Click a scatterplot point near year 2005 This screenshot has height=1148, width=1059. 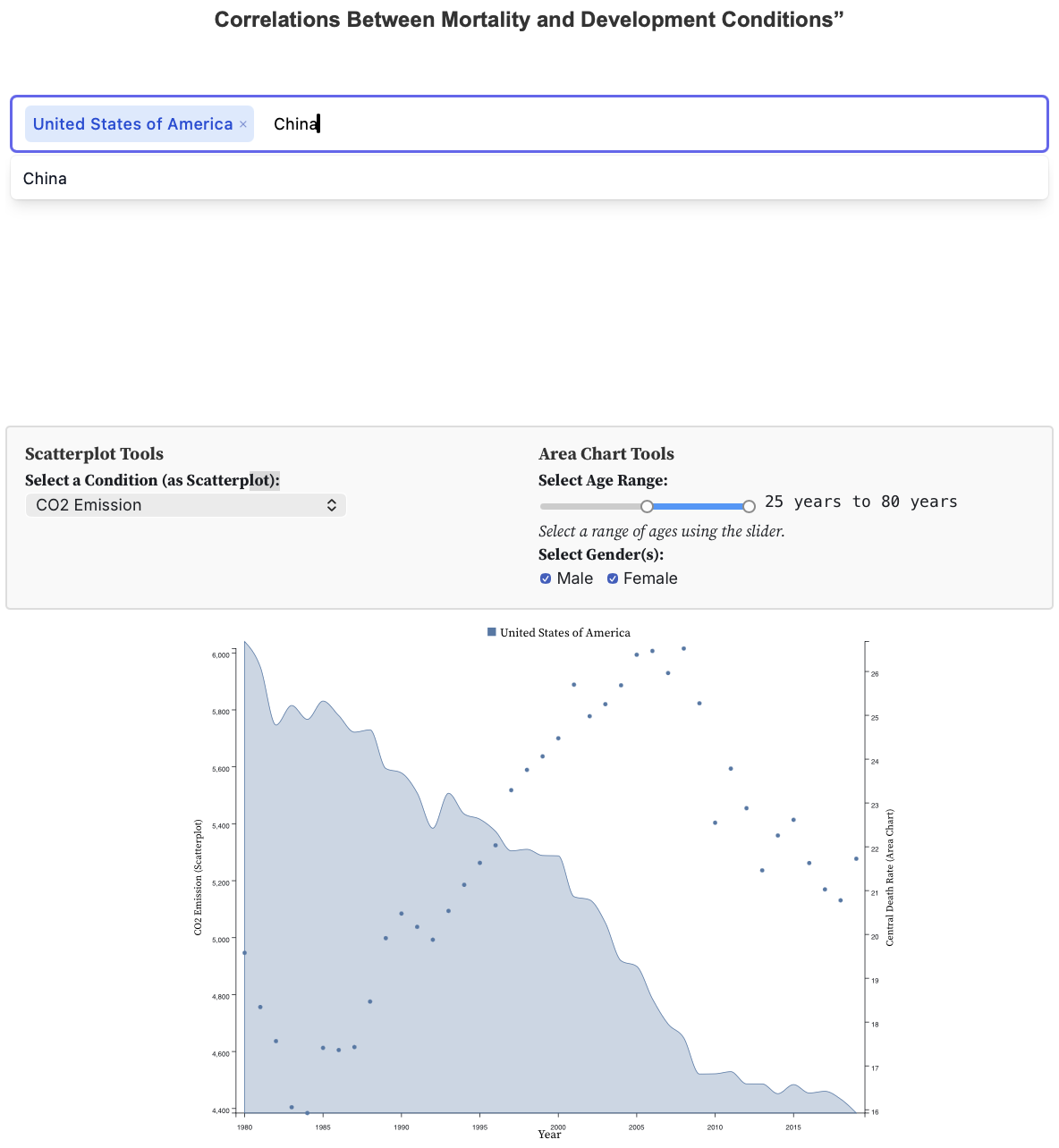(636, 654)
